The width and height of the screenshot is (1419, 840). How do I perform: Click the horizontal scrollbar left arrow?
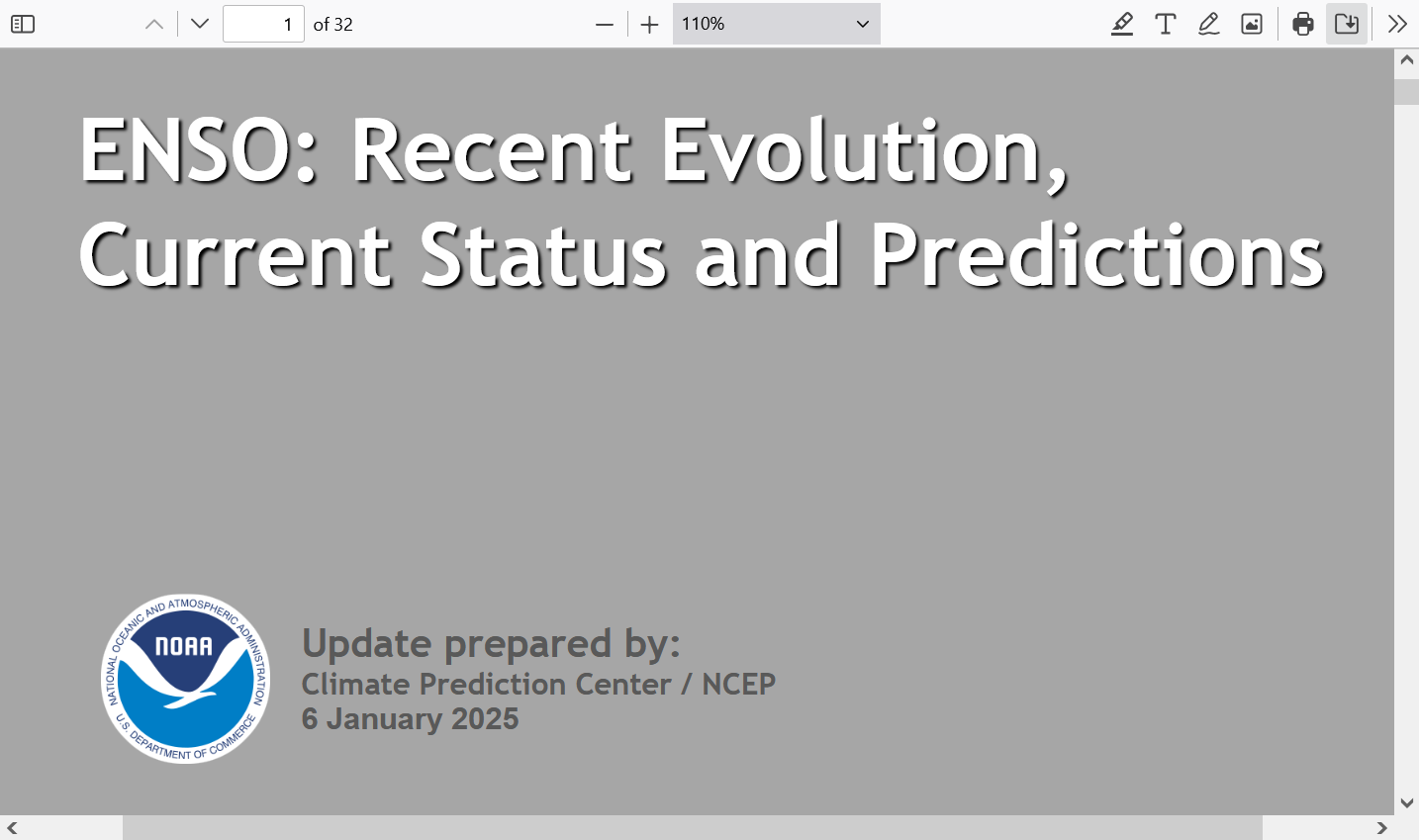tap(12, 828)
